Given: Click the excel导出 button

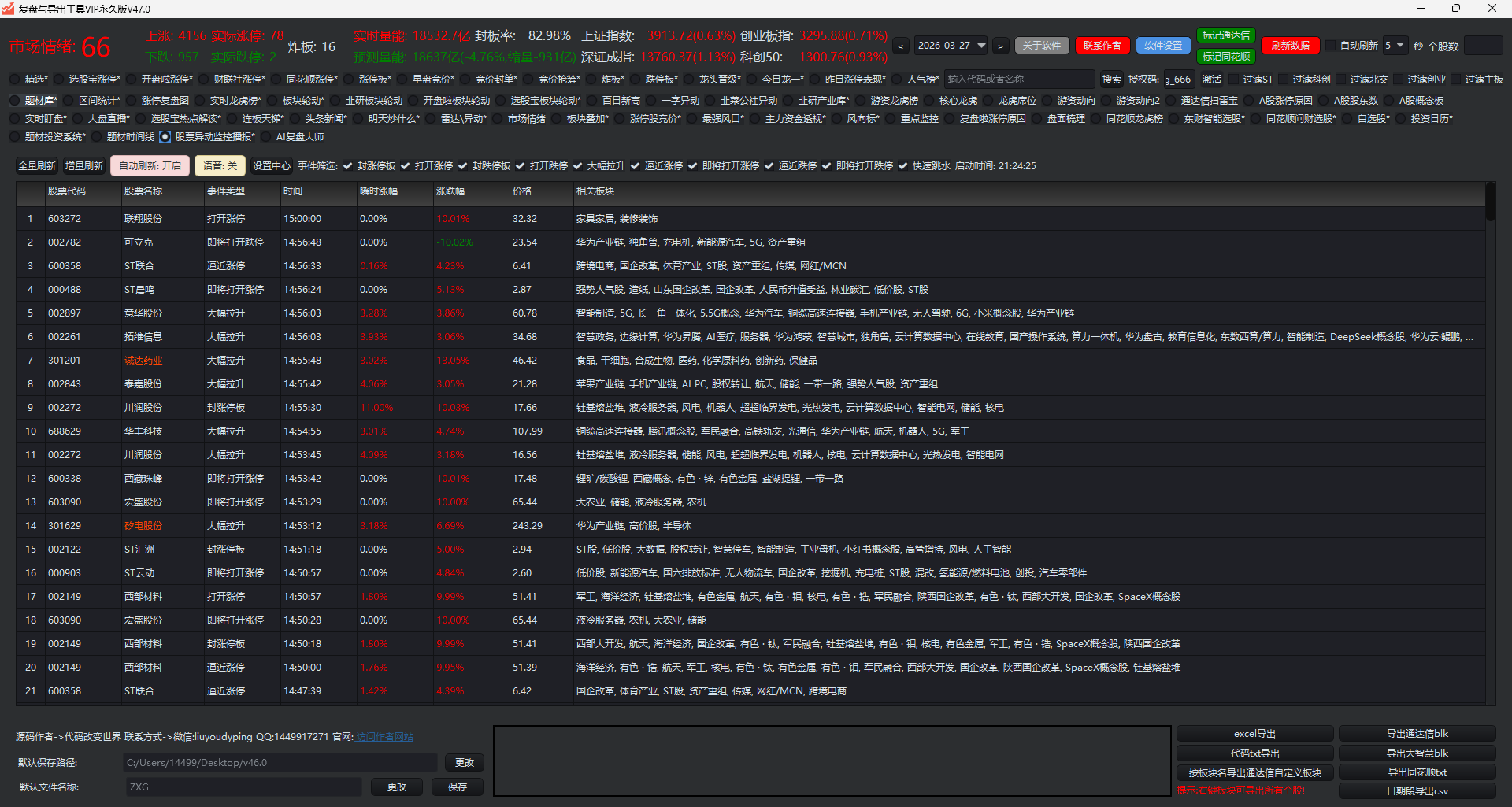Looking at the screenshot, I should click(x=1254, y=734).
